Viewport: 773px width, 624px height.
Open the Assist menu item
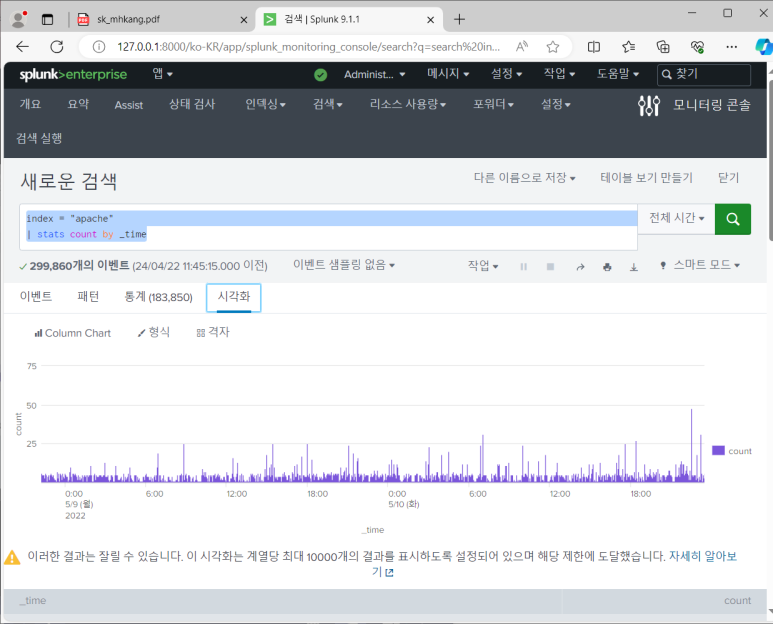tap(129, 105)
